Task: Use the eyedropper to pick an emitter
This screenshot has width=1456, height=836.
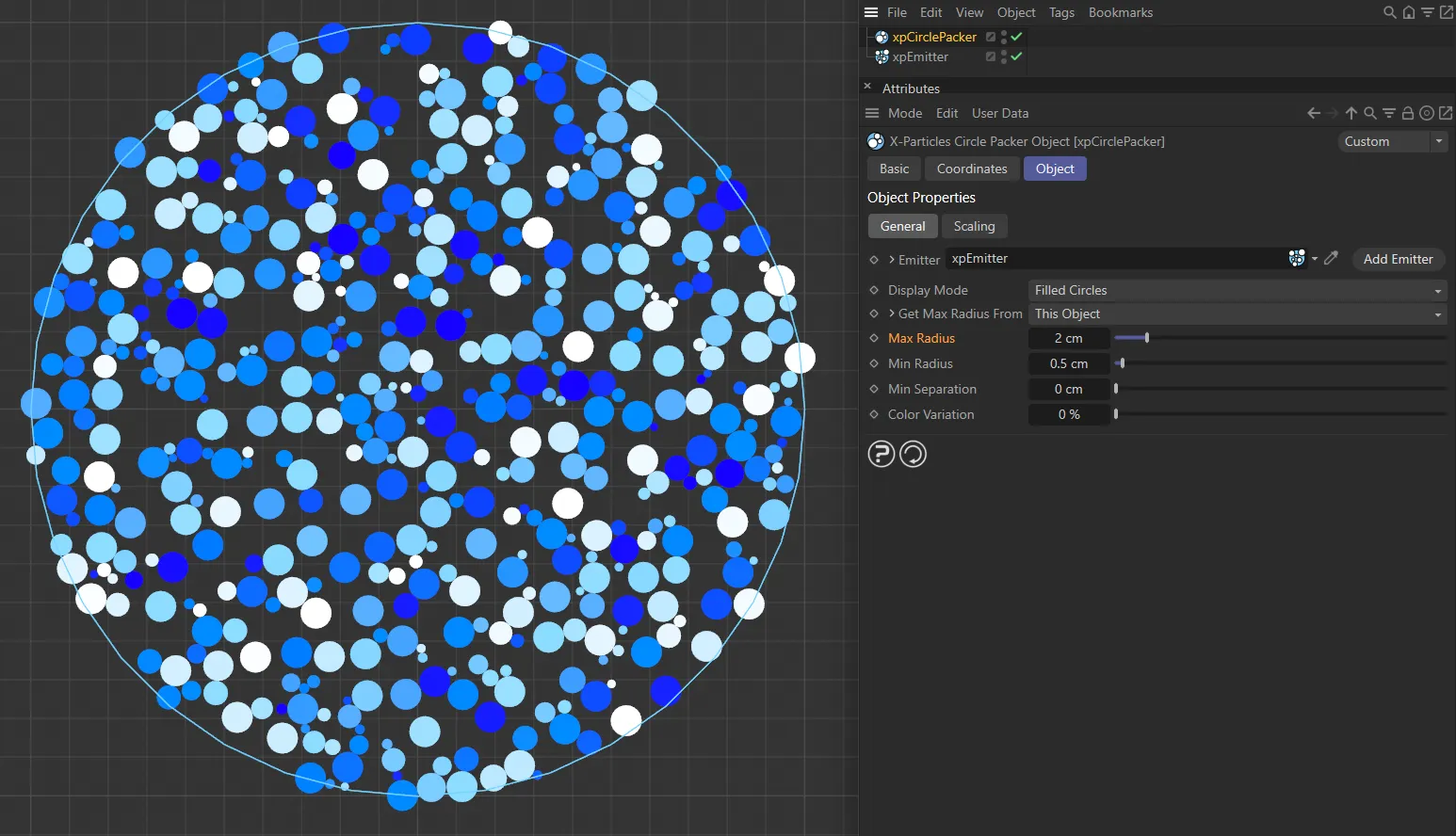Action: [1331, 258]
